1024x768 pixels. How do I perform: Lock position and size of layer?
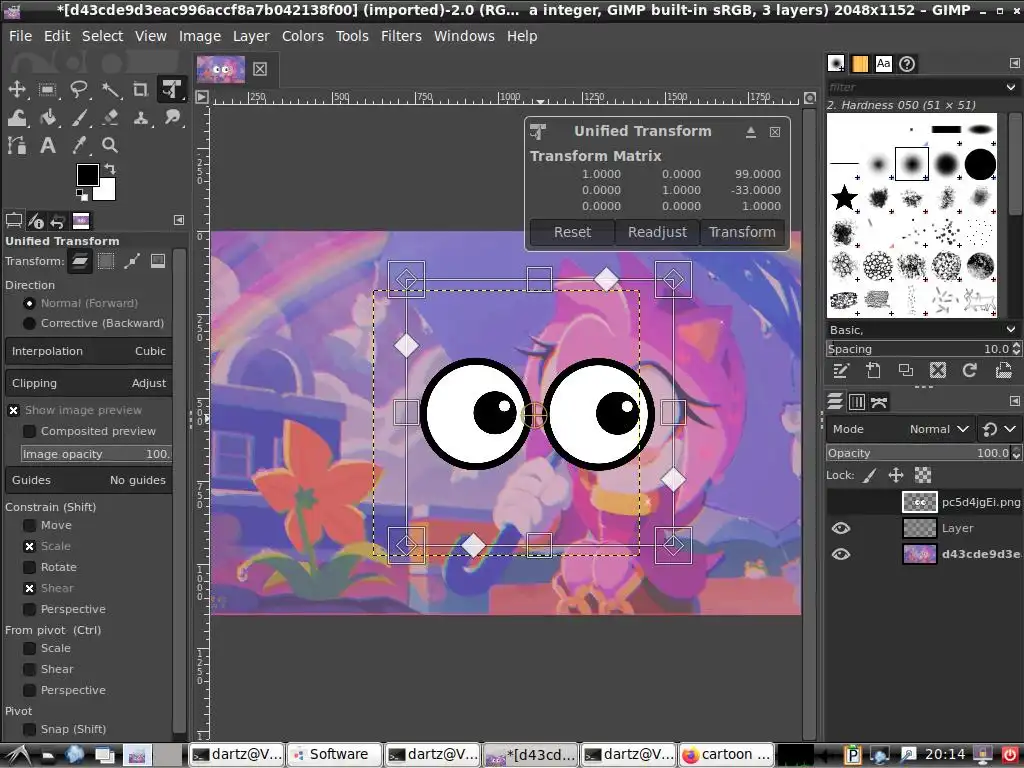click(x=896, y=475)
